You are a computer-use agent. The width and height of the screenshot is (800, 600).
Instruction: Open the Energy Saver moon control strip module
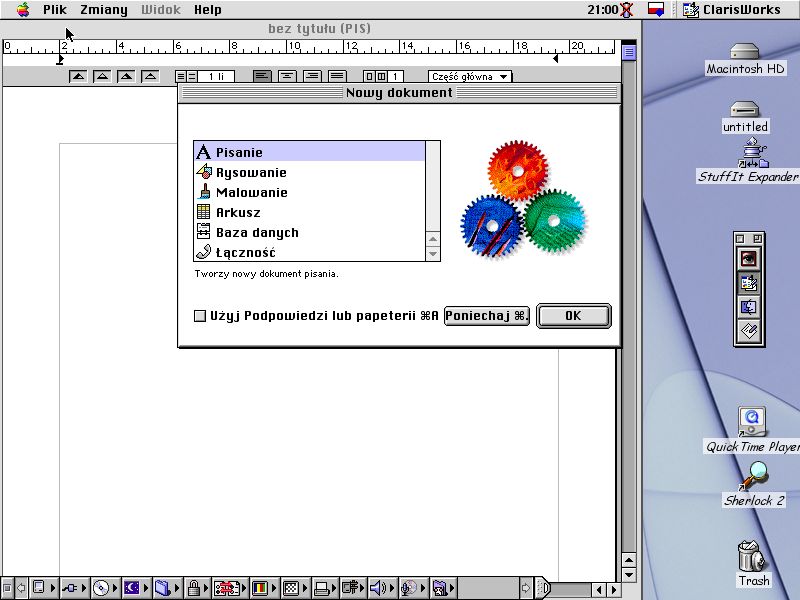coord(136,588)
